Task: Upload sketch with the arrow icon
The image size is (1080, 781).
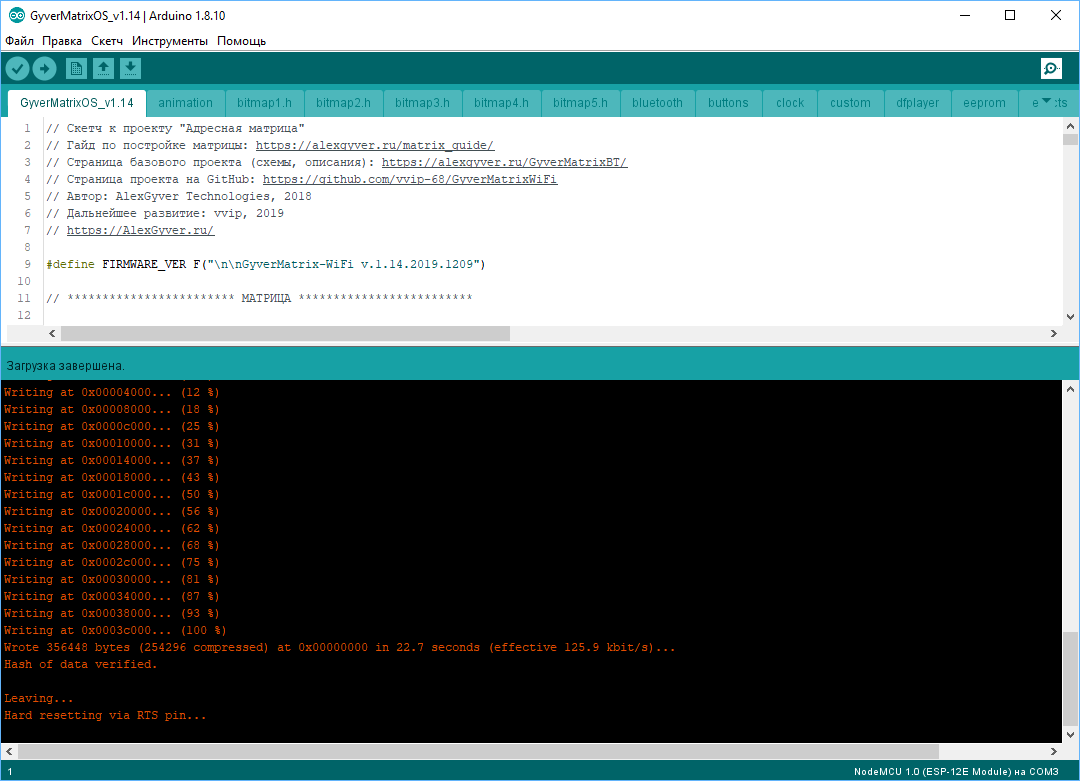Action: pos(44,68)
